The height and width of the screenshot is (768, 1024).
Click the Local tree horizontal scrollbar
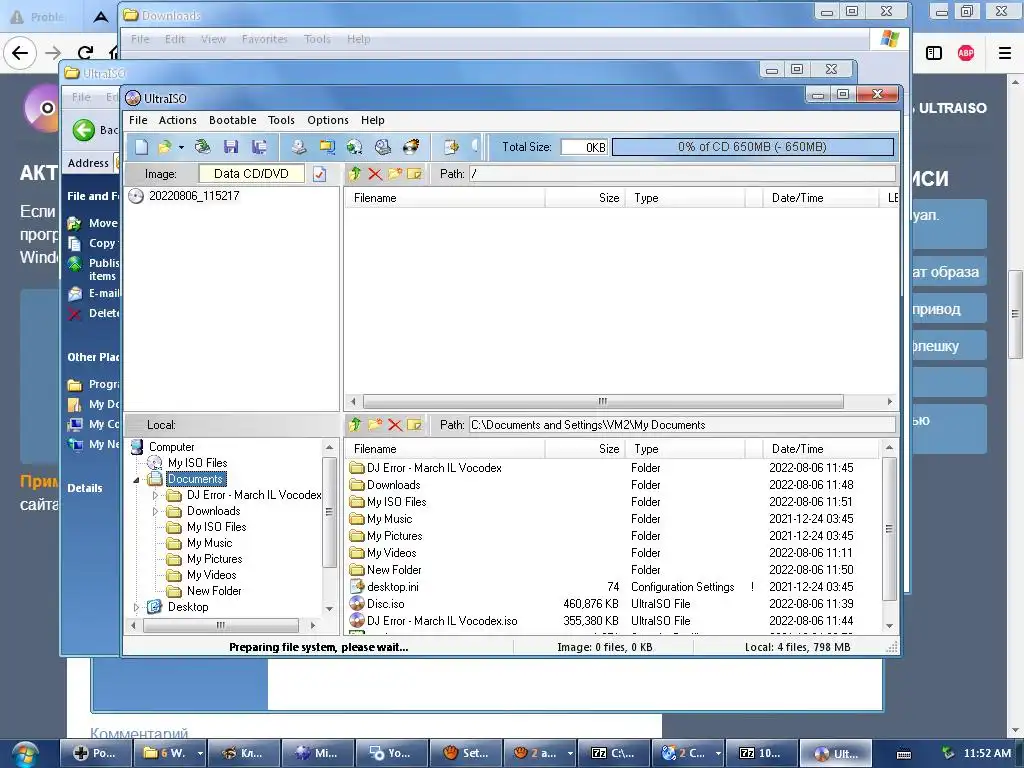[223, 625]
